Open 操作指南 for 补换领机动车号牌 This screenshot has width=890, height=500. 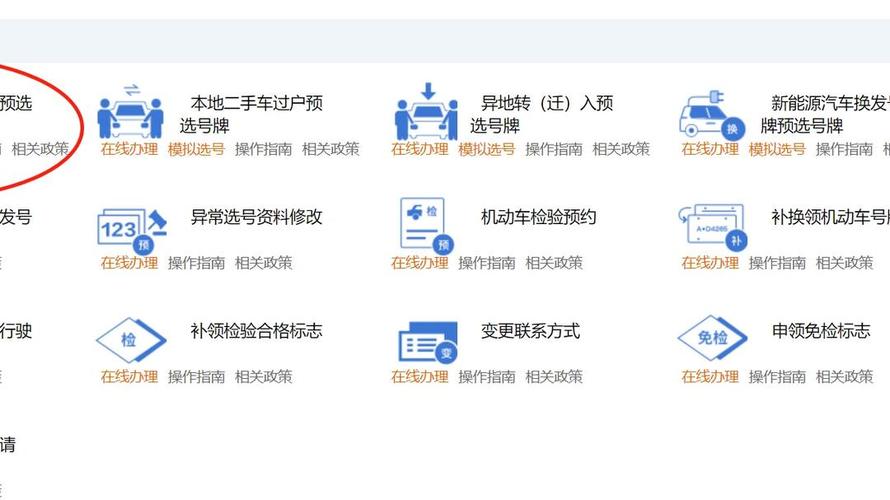[x=777, y=263]
